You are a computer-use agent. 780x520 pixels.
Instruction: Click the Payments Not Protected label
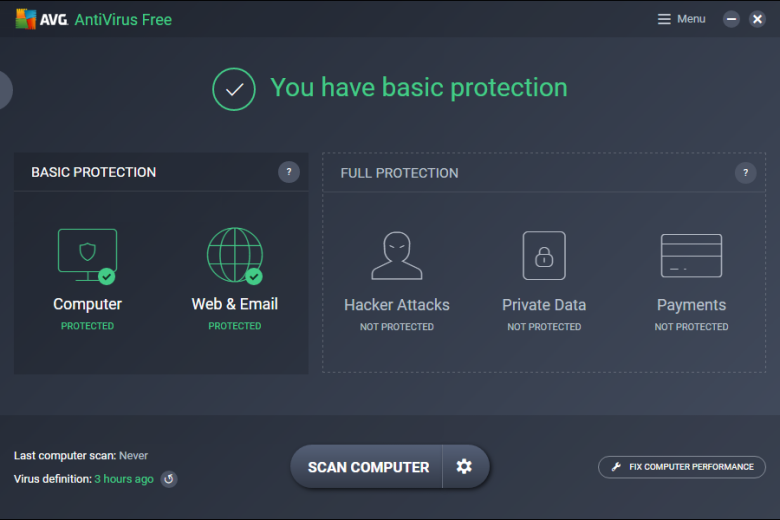[691, 327]
